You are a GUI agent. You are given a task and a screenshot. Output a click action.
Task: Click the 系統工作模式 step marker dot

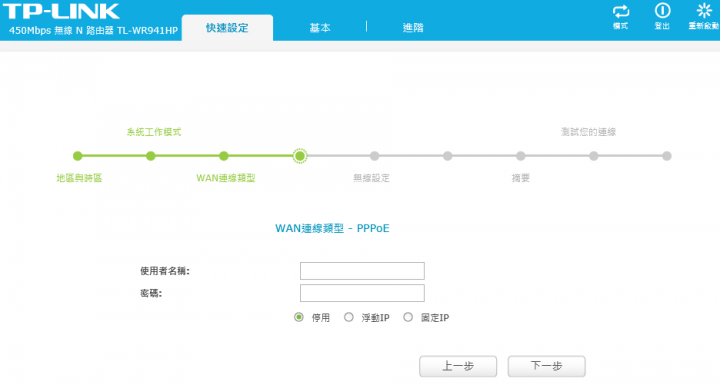click(151, 156)
